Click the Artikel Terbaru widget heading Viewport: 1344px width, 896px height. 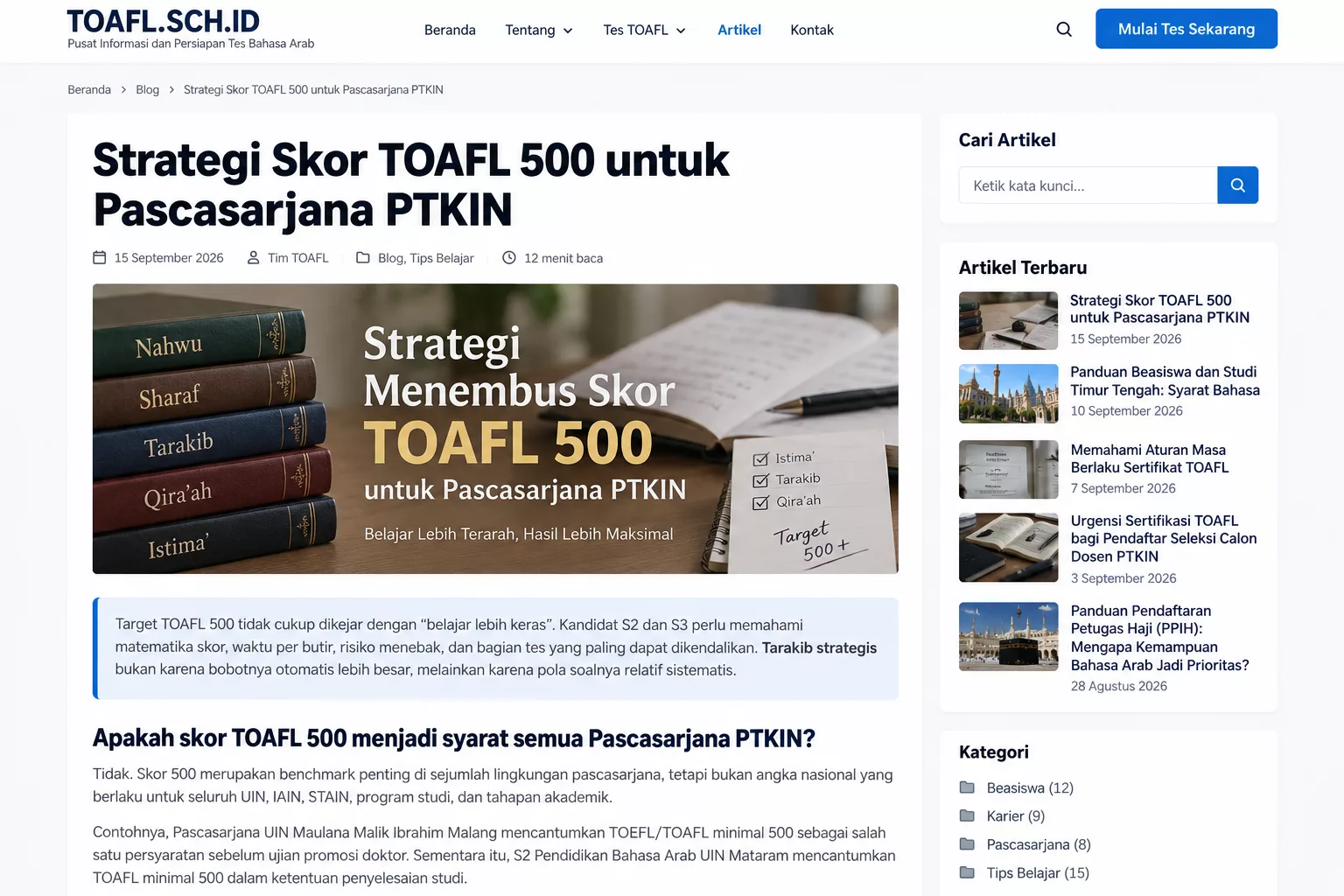click(x=1023, y=268)
